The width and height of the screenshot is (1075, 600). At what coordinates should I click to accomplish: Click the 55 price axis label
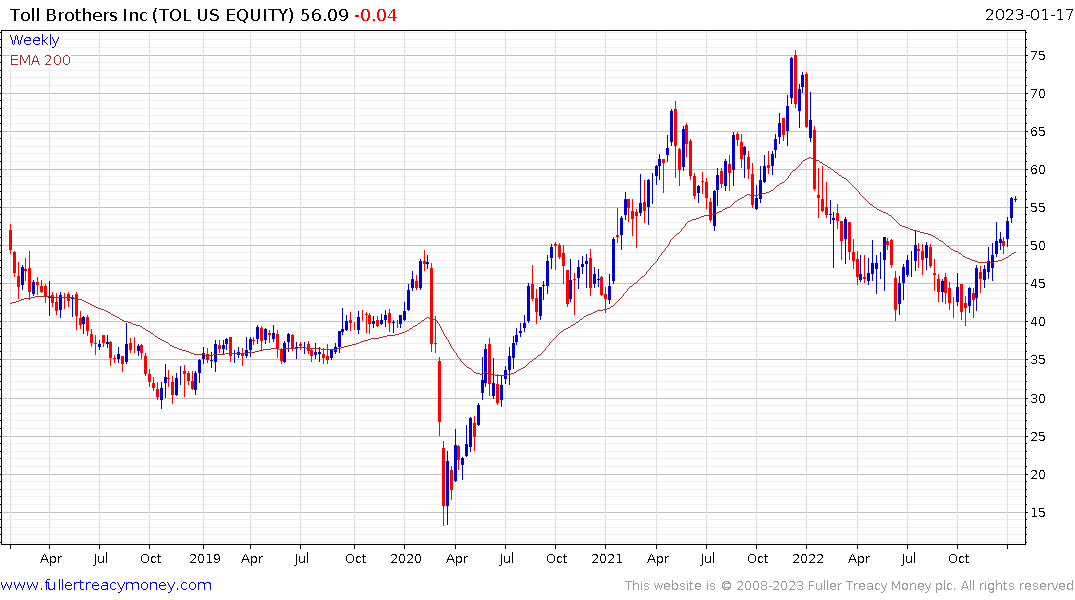tap(1038, 208)
